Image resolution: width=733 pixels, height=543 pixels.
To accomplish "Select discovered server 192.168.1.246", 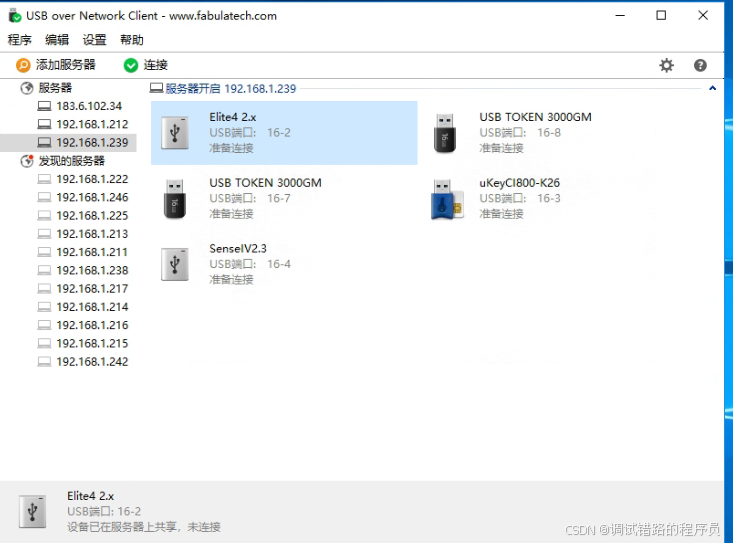I will [92, 197].
